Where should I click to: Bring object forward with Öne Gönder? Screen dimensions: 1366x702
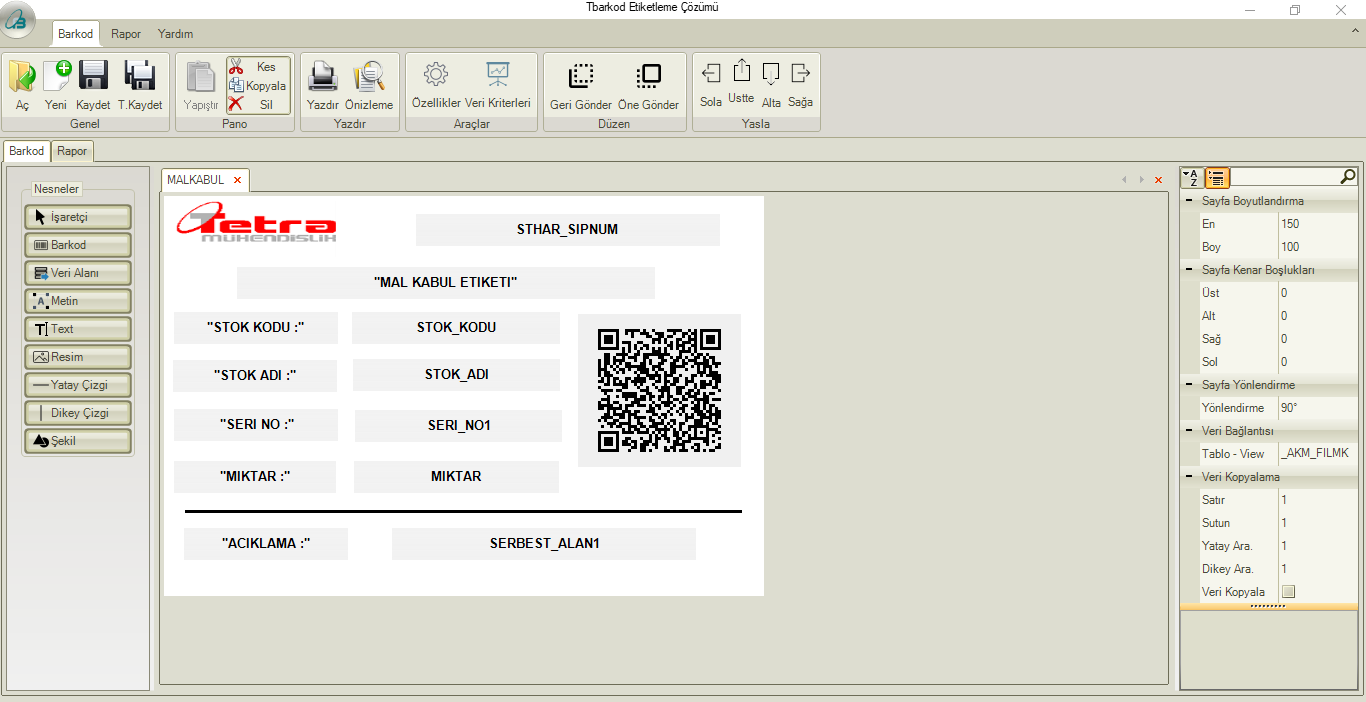(648, 77)
